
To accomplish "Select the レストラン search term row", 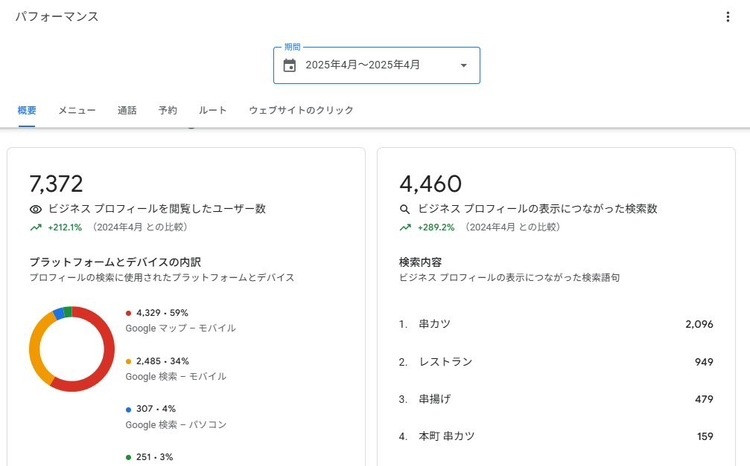I will click(x=556, y=361).
